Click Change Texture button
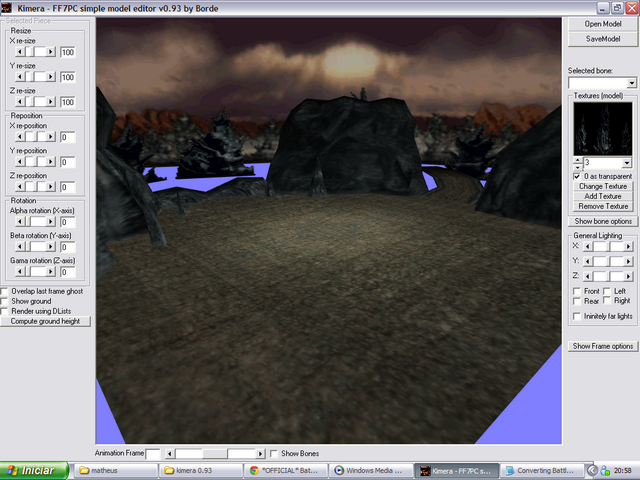 click(x=603, y=186)
